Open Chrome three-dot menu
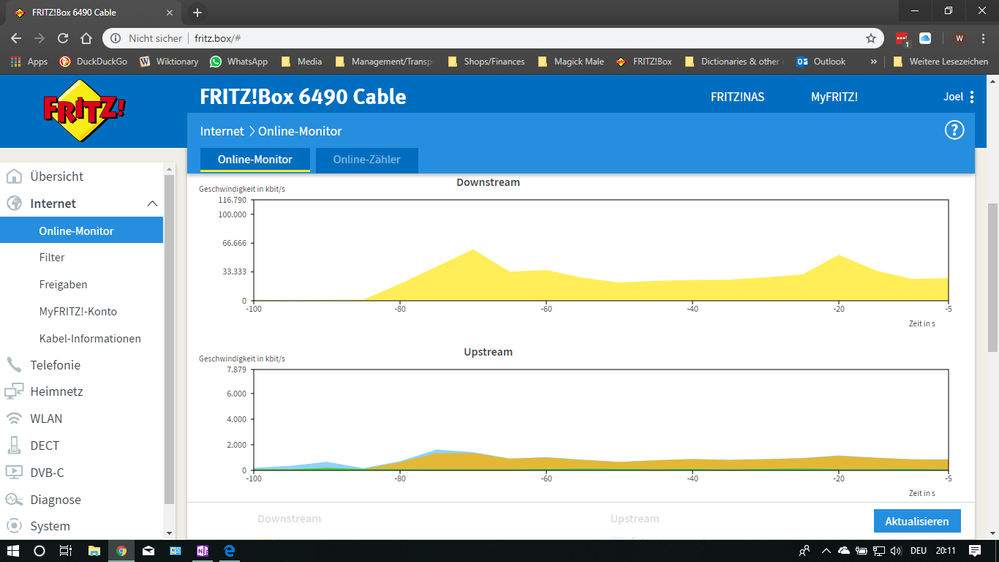Viewport: 999px width, 562px height. (x=984, y=38)
